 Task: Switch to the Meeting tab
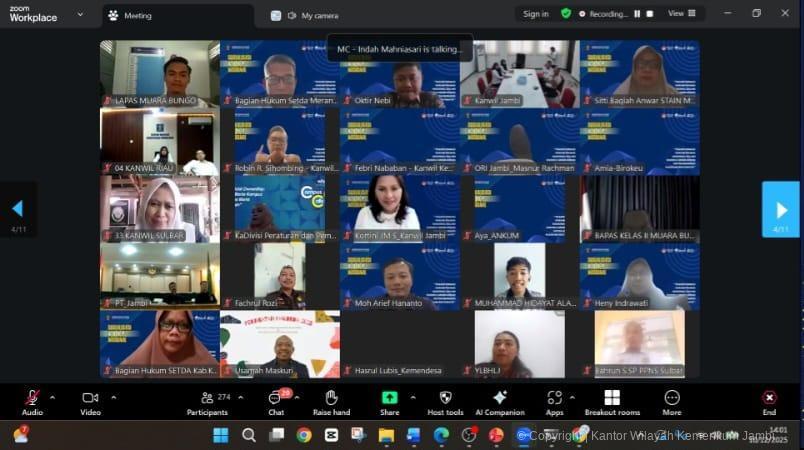tap(137, 15)
